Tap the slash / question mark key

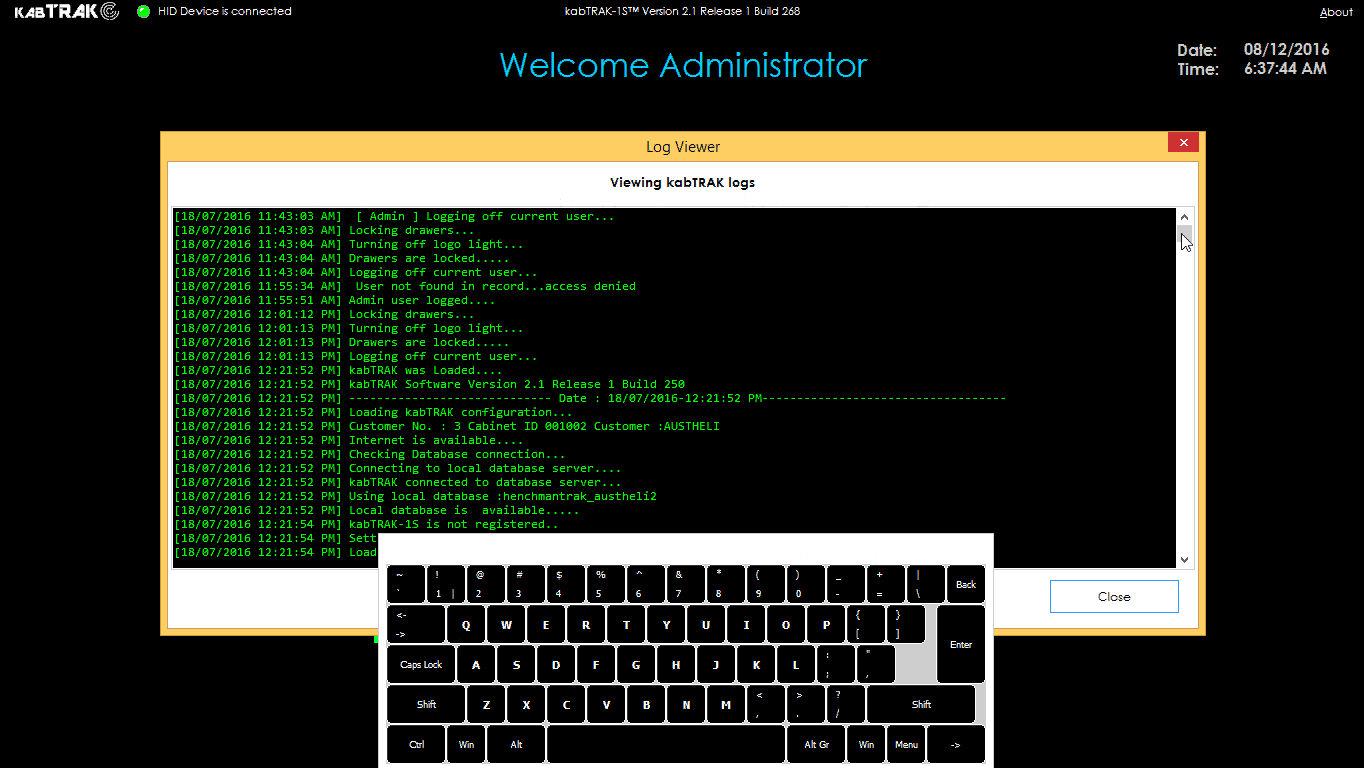pos(846,704)
